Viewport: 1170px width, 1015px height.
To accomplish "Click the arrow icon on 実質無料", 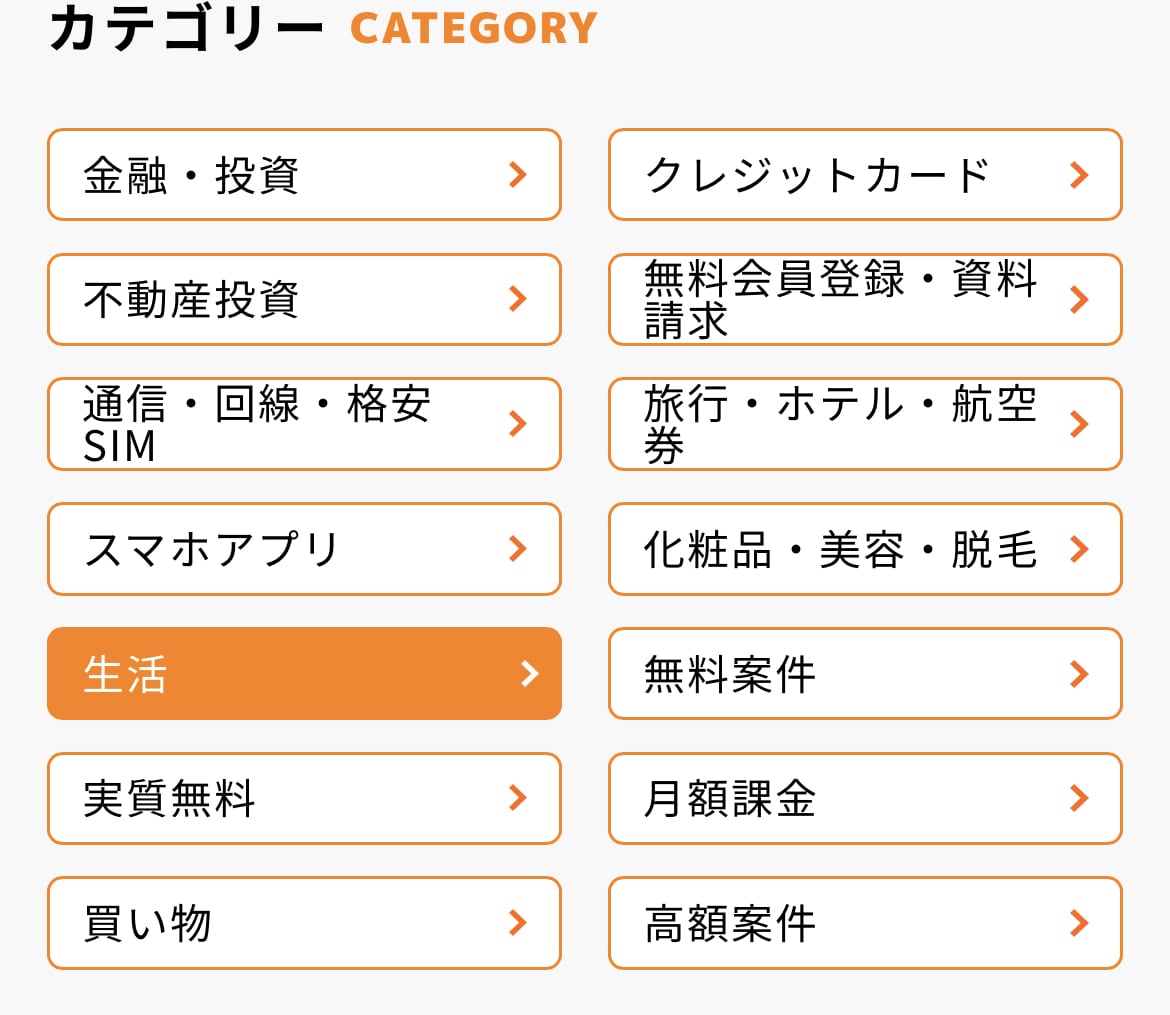I will [517, 798].
